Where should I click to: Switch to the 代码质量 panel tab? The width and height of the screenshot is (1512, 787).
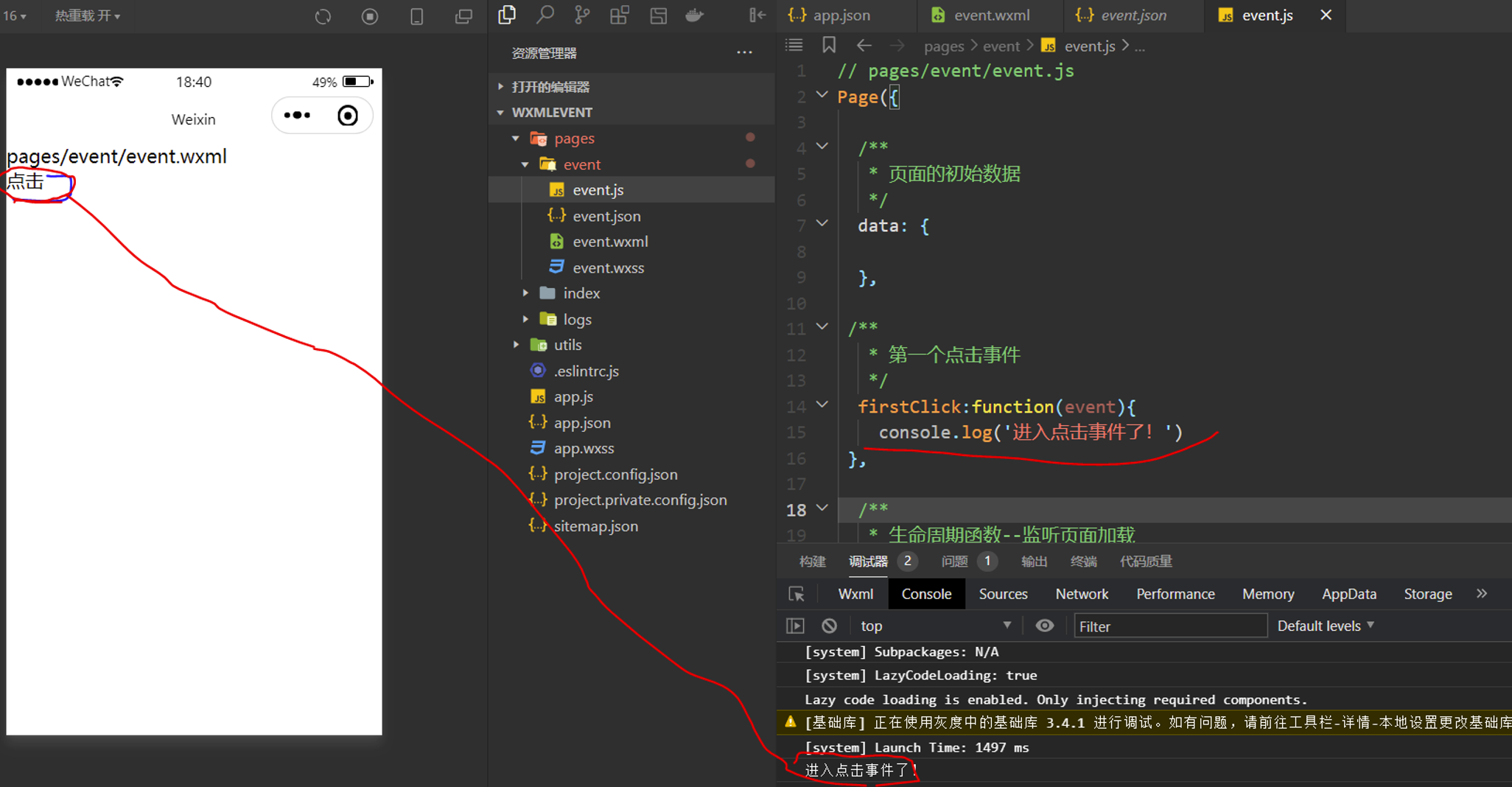point(1146,562)
